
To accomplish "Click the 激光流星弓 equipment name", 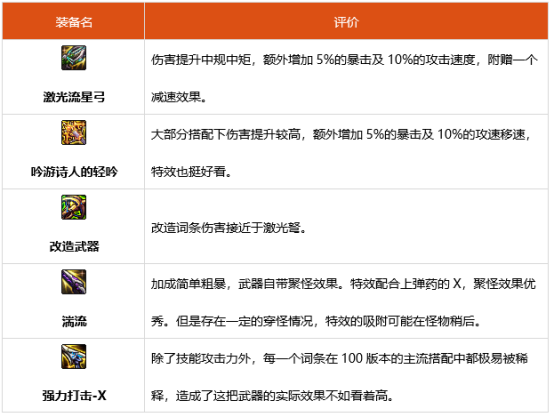I will 74,97.
